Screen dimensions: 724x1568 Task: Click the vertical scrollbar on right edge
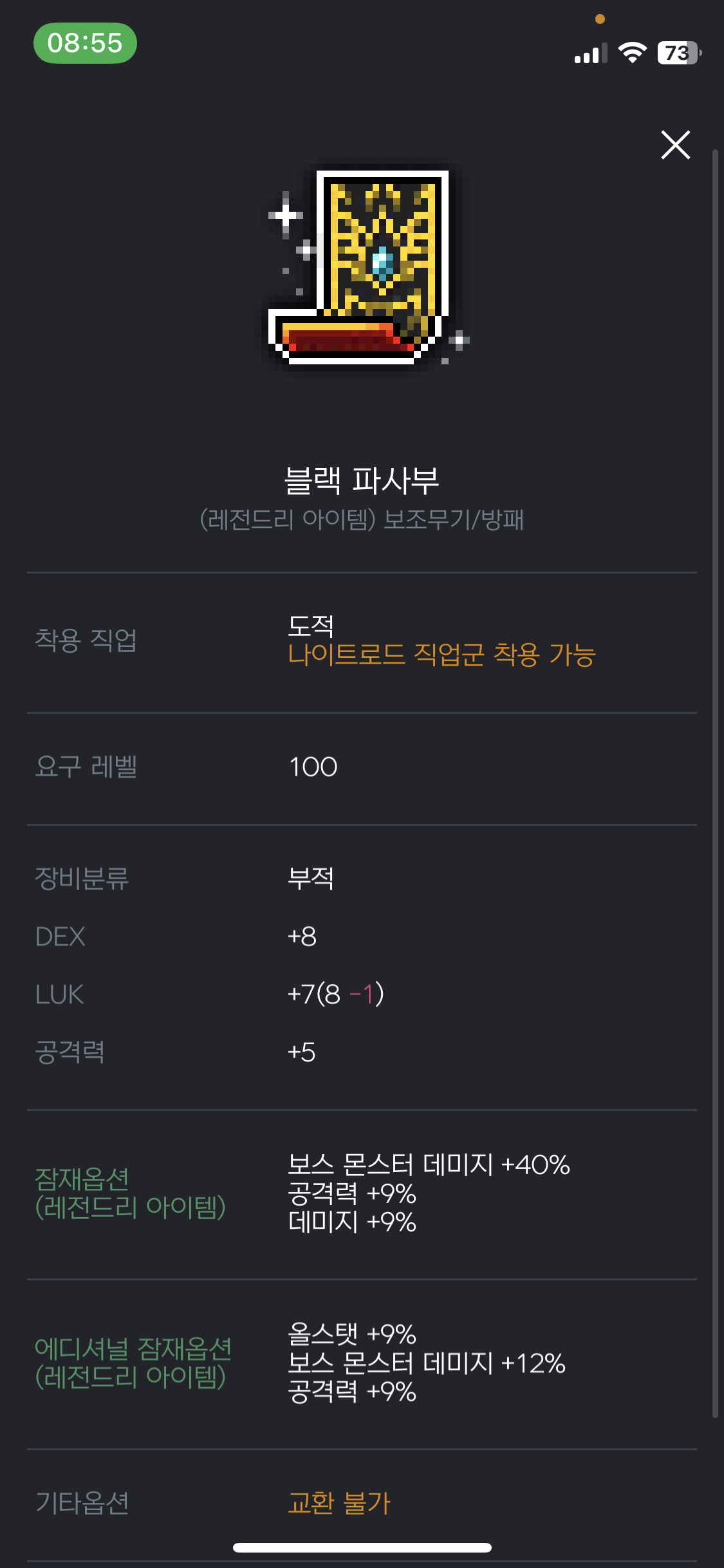tap(714, 783)
